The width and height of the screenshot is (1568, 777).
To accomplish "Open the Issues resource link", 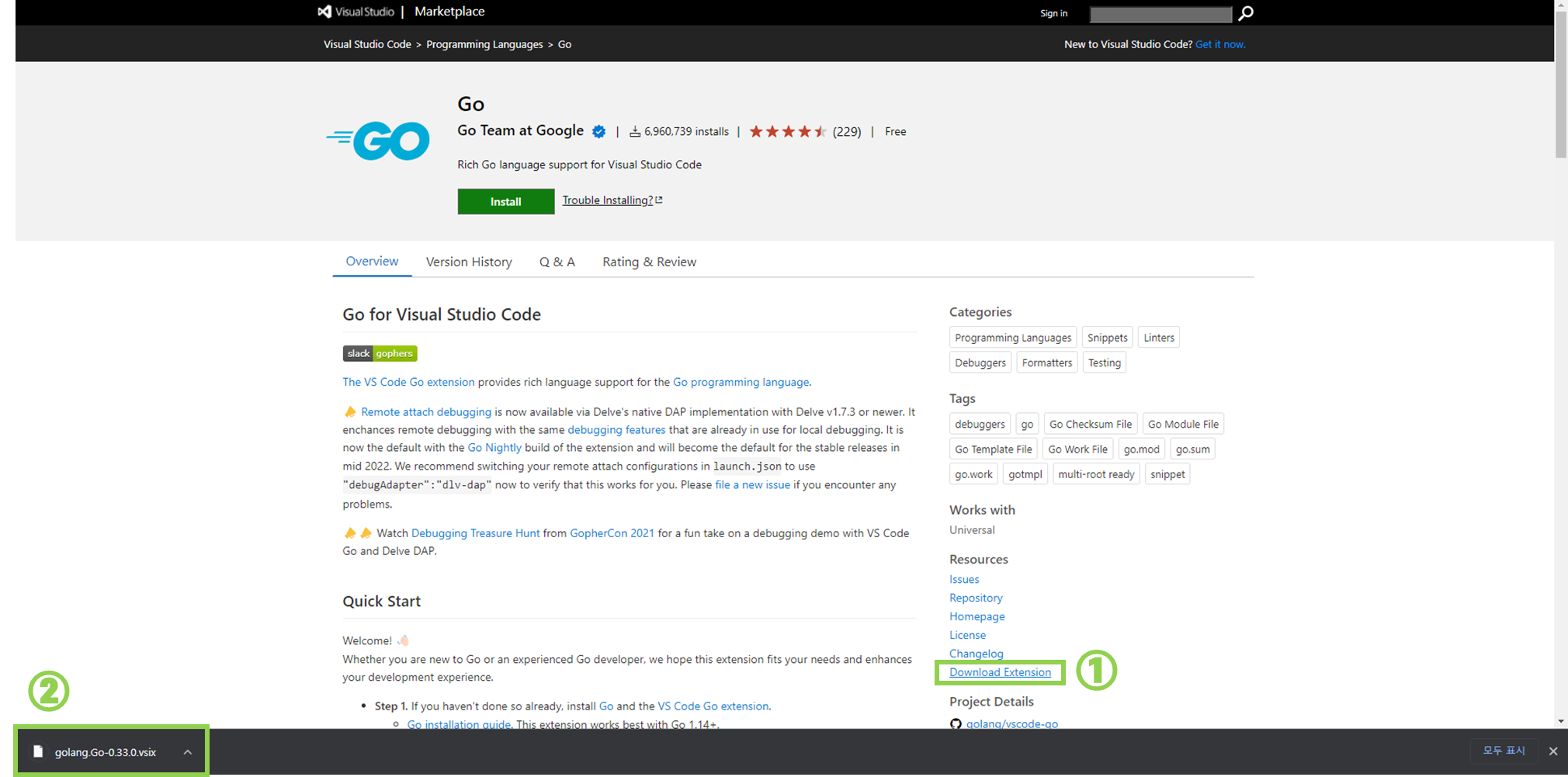I will point(964,579).
